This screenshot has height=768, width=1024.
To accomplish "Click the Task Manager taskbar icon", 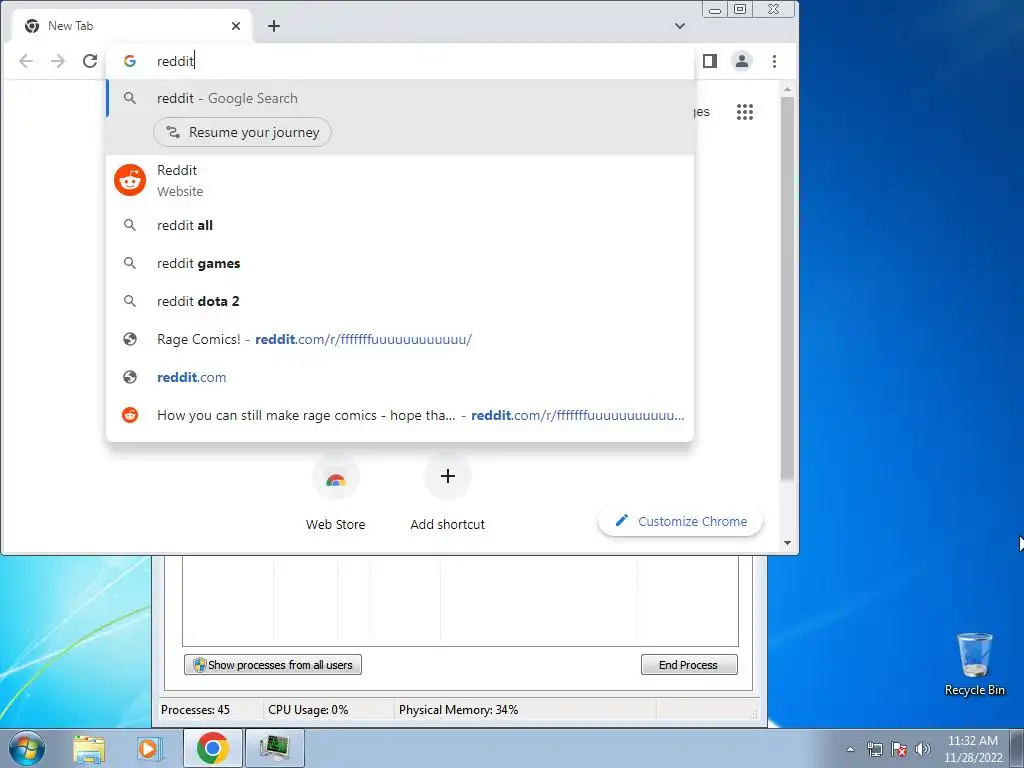I will 274,748.
